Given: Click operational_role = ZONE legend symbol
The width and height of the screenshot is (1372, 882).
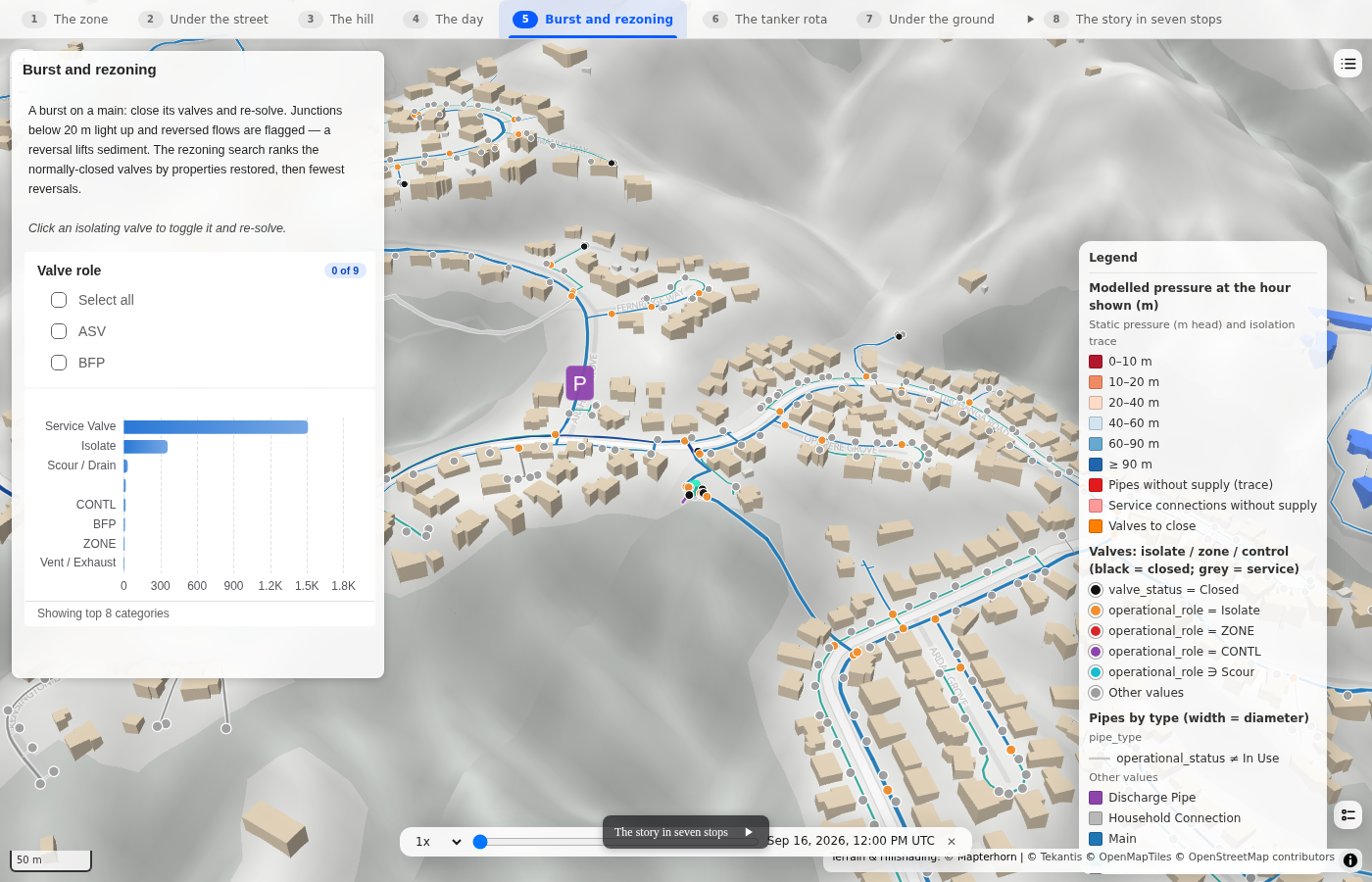Looking at the screenshot, I should 1096,631.
